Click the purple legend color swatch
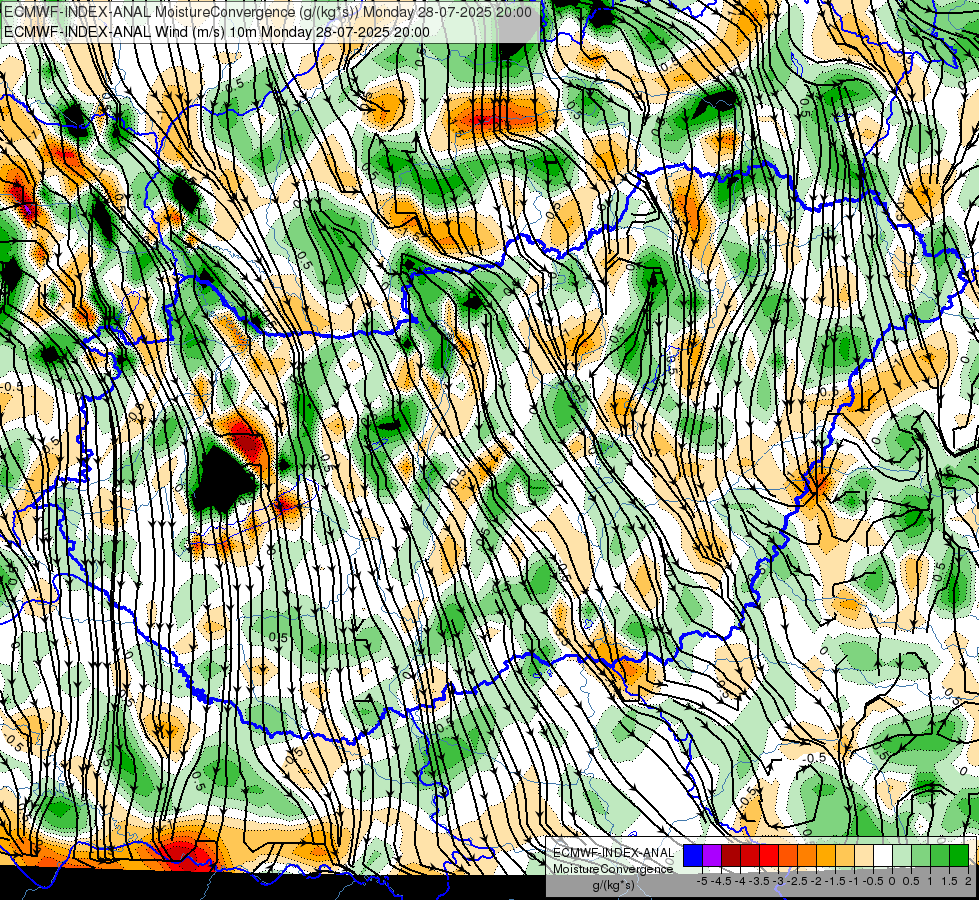This screenshot has width=979, height=900. point(712,855)
